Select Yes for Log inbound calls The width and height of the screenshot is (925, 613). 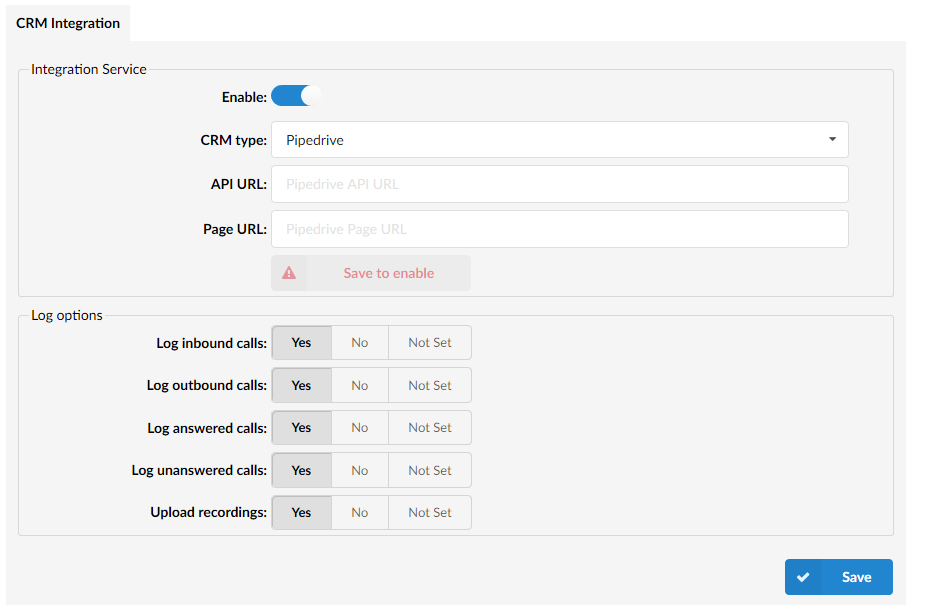point(301,343)
